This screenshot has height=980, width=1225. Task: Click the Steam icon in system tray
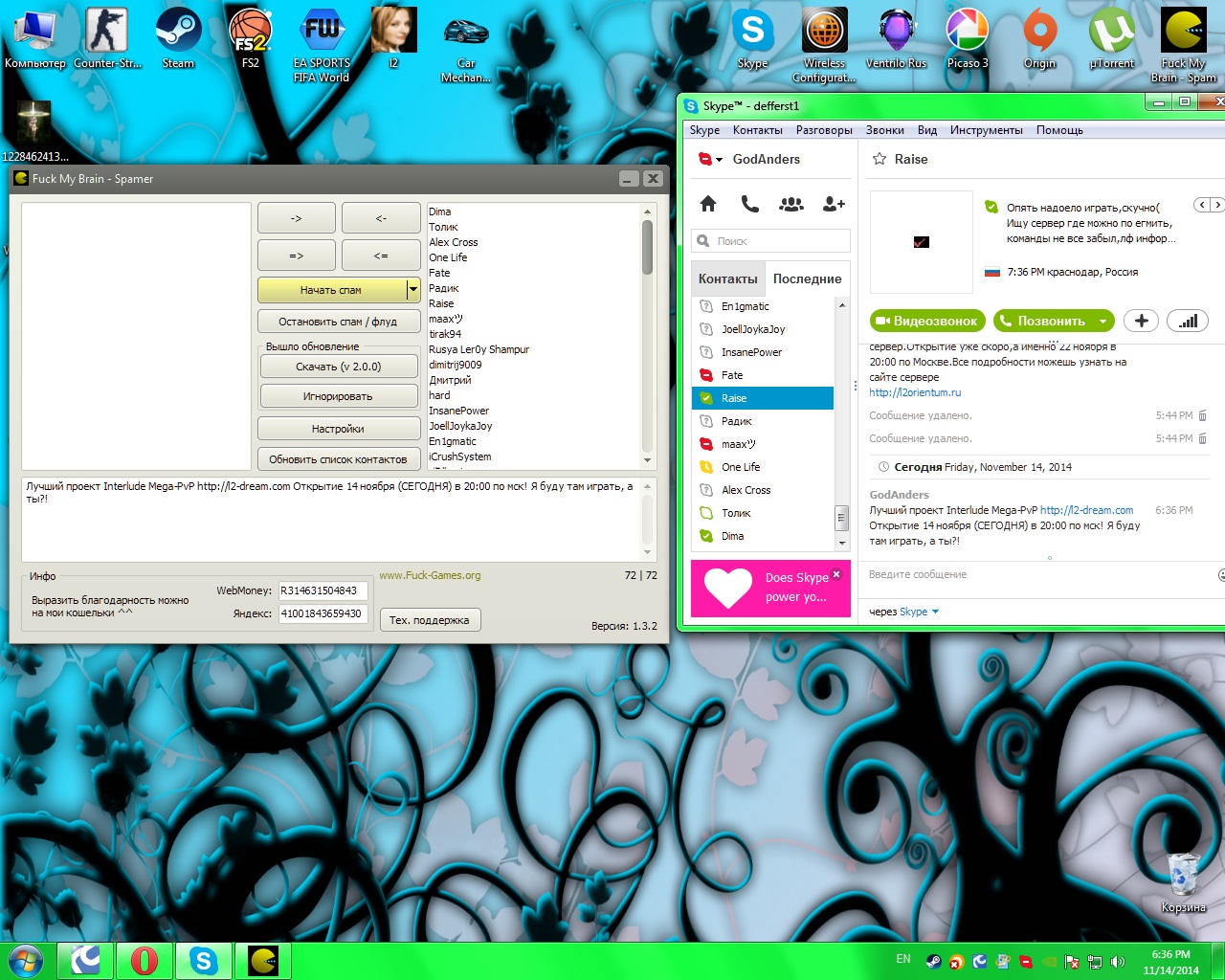(933, 962)
